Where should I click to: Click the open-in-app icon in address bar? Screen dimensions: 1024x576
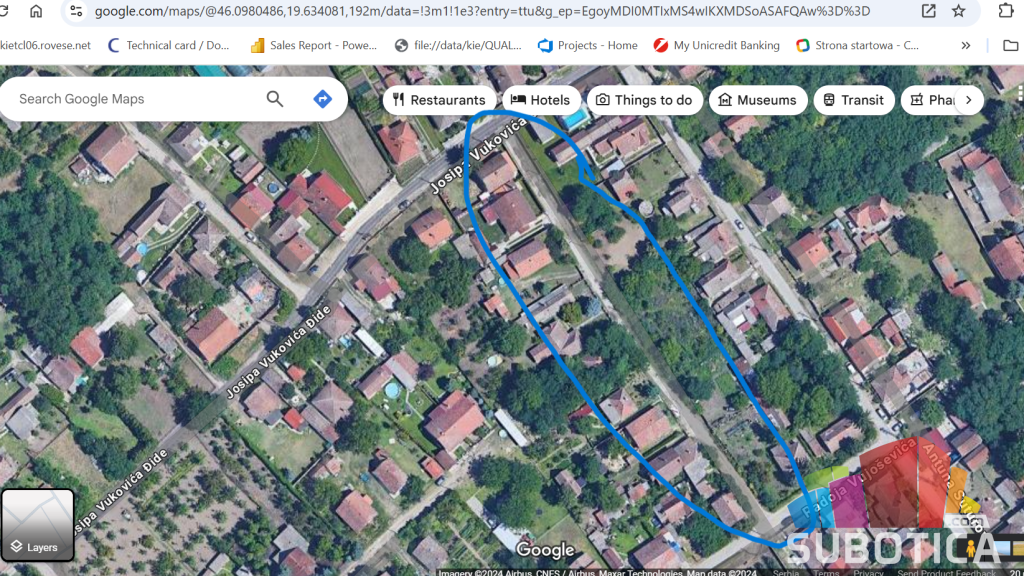(x=928, y=11)
